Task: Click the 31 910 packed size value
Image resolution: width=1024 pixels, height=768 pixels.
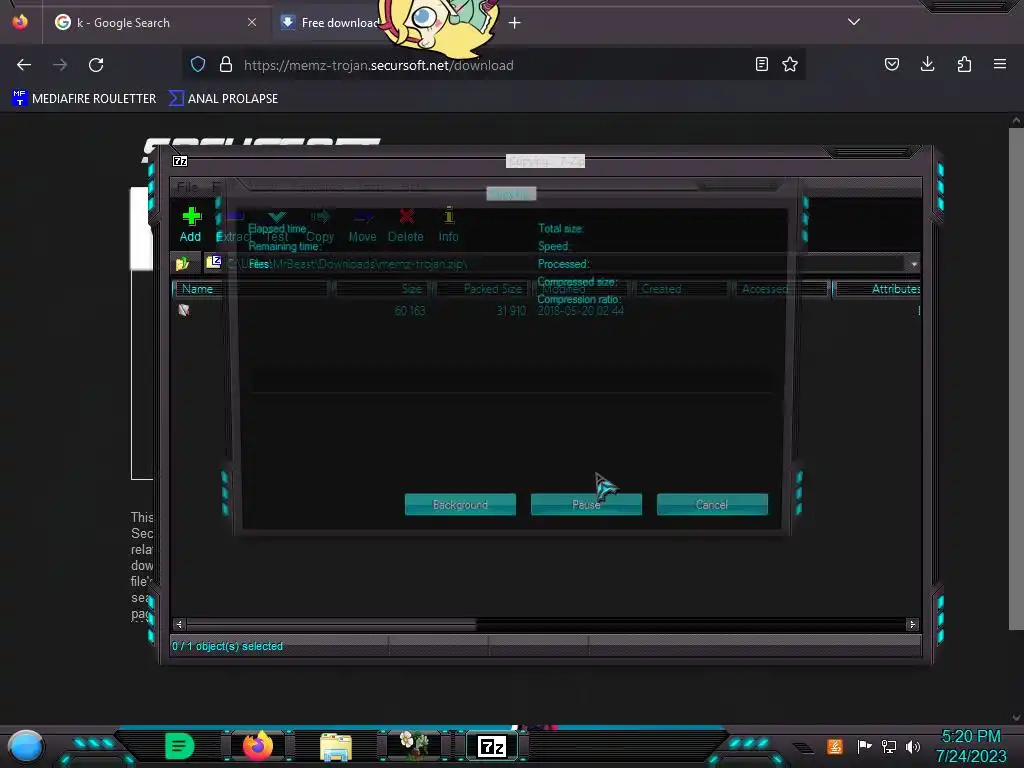Action: [x=511, y=311]
